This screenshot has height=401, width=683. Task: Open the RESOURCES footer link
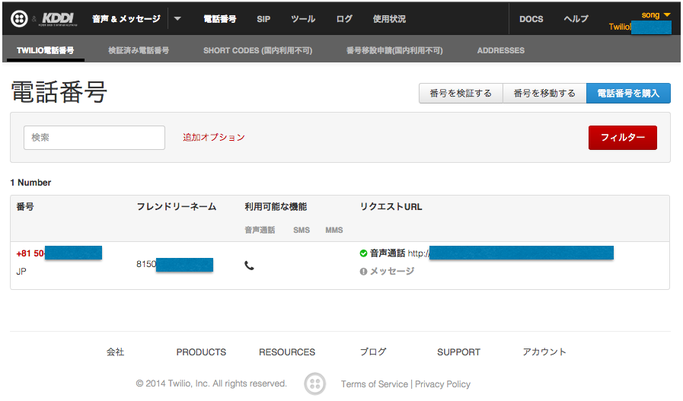(287, 352)
